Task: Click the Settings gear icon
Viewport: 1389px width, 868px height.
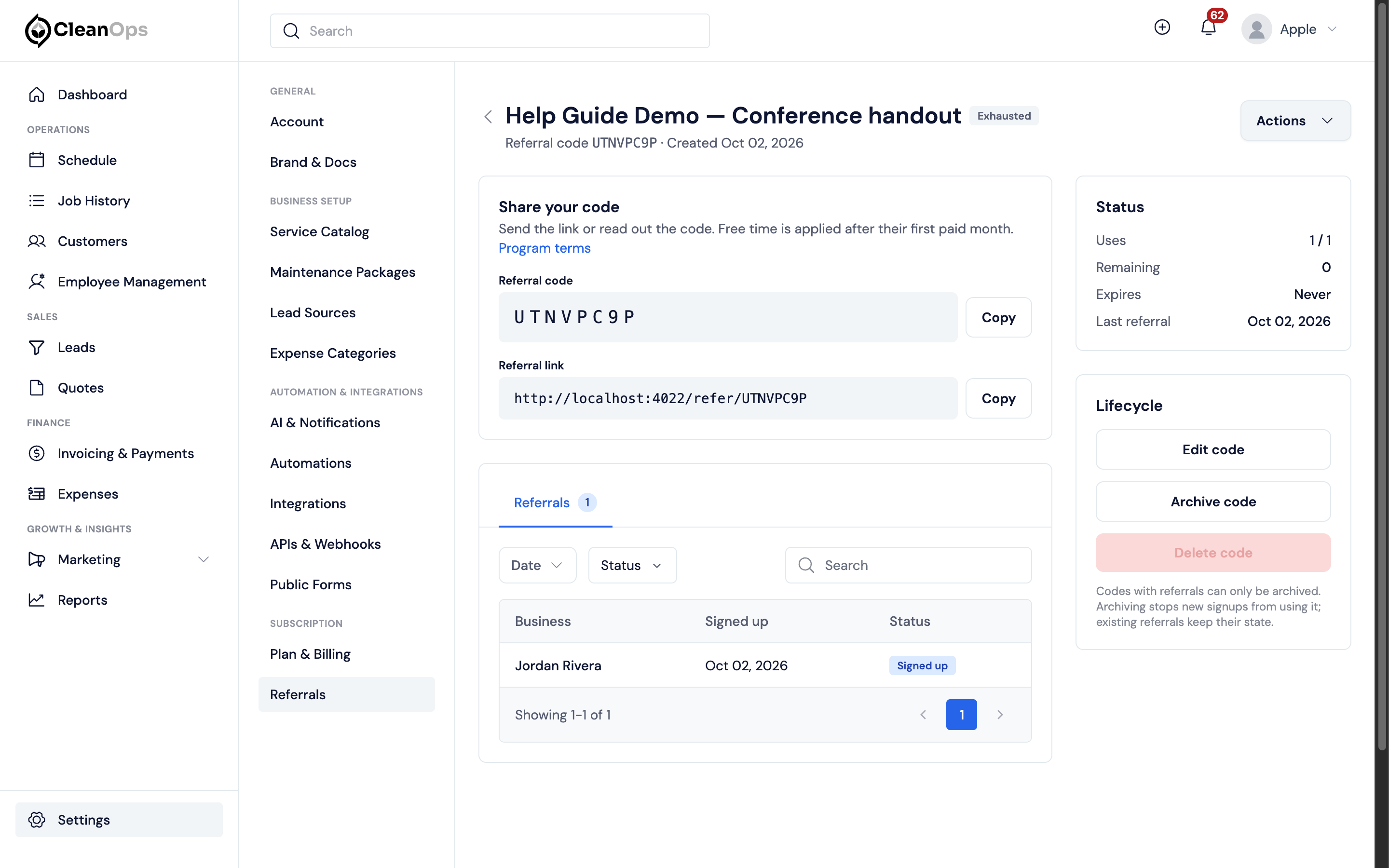Action: tap(37, 820)
